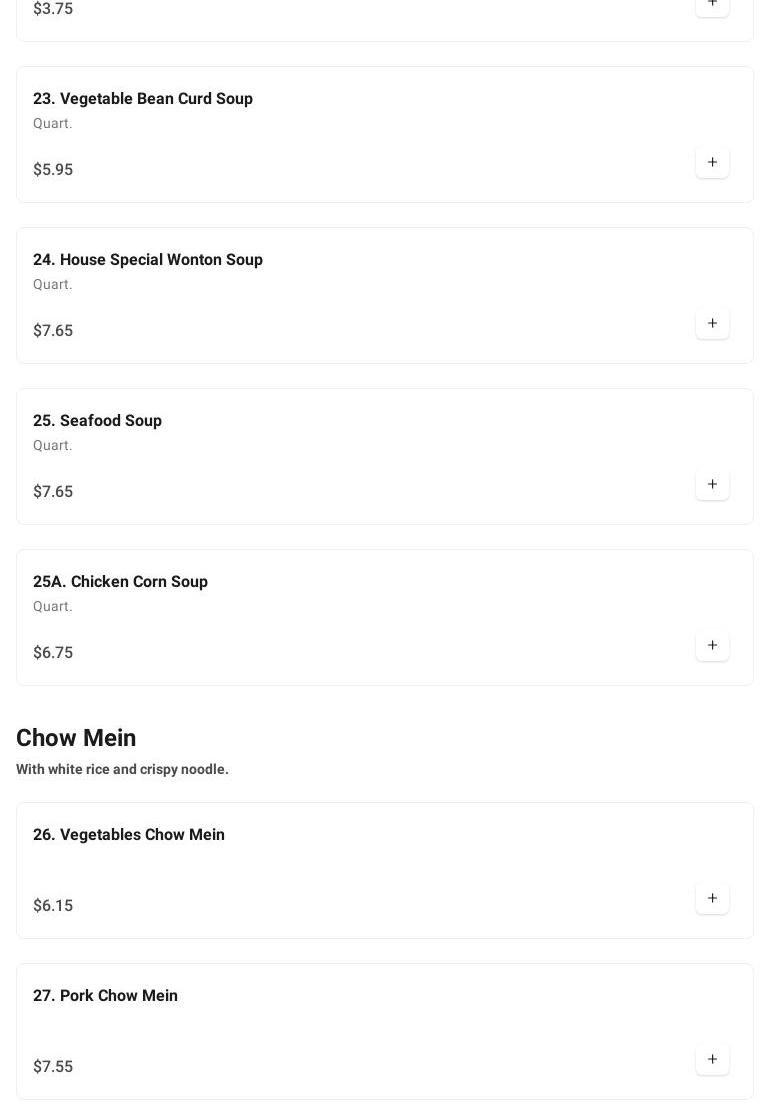The image size is (770, 1109).
Task: Add the $3.75 item with plus button
Action: click(712, 5)
